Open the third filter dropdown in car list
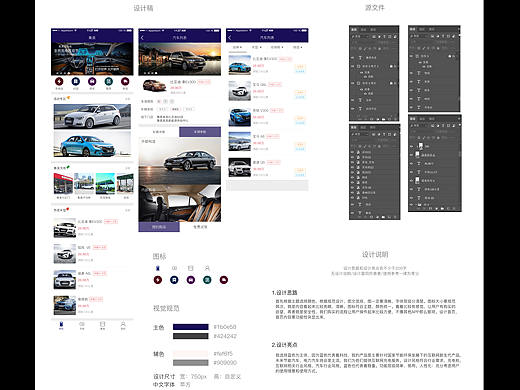The width and height of the screenshot is (520, 390). click(x=277, y=47)
